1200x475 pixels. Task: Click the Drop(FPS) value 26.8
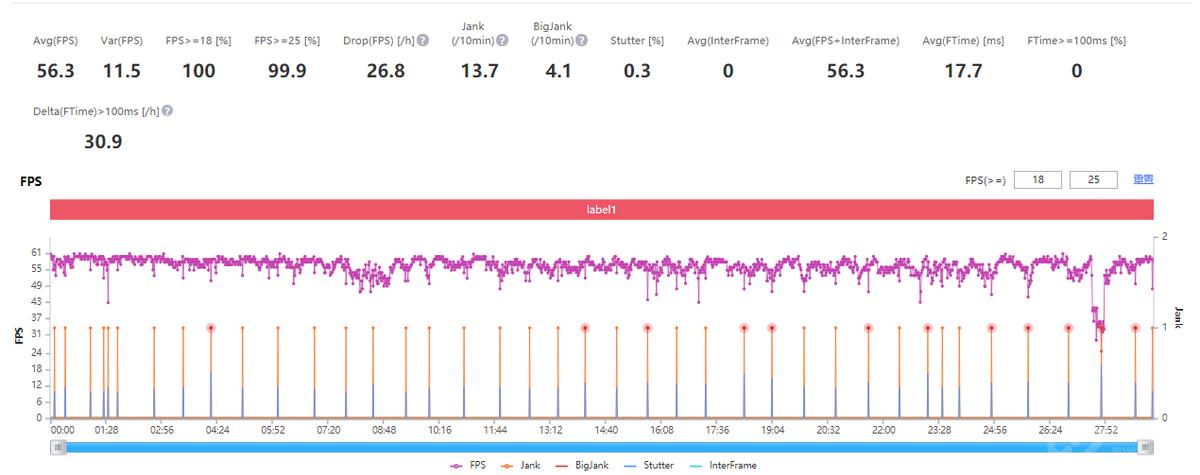pos(386,71)
